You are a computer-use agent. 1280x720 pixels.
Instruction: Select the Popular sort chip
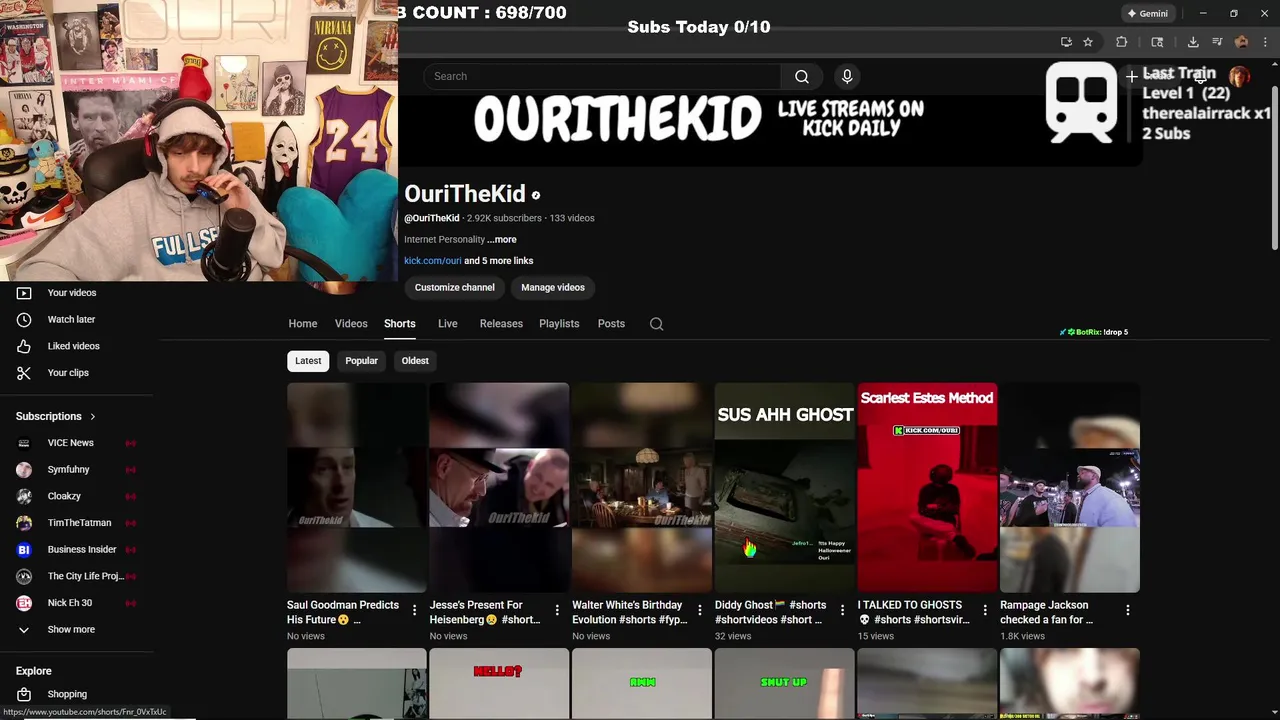[361, 361]
